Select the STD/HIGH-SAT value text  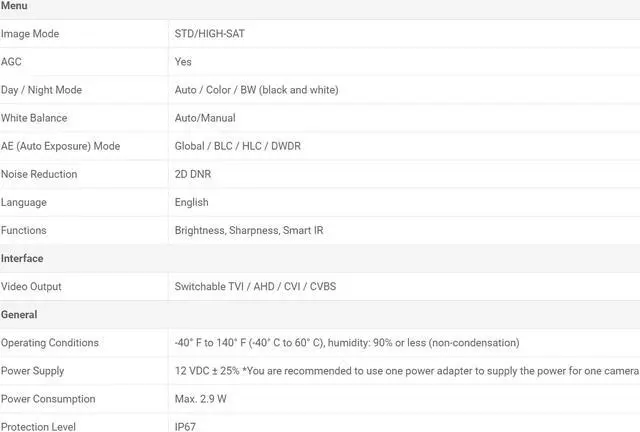click(x=209, y=34)
